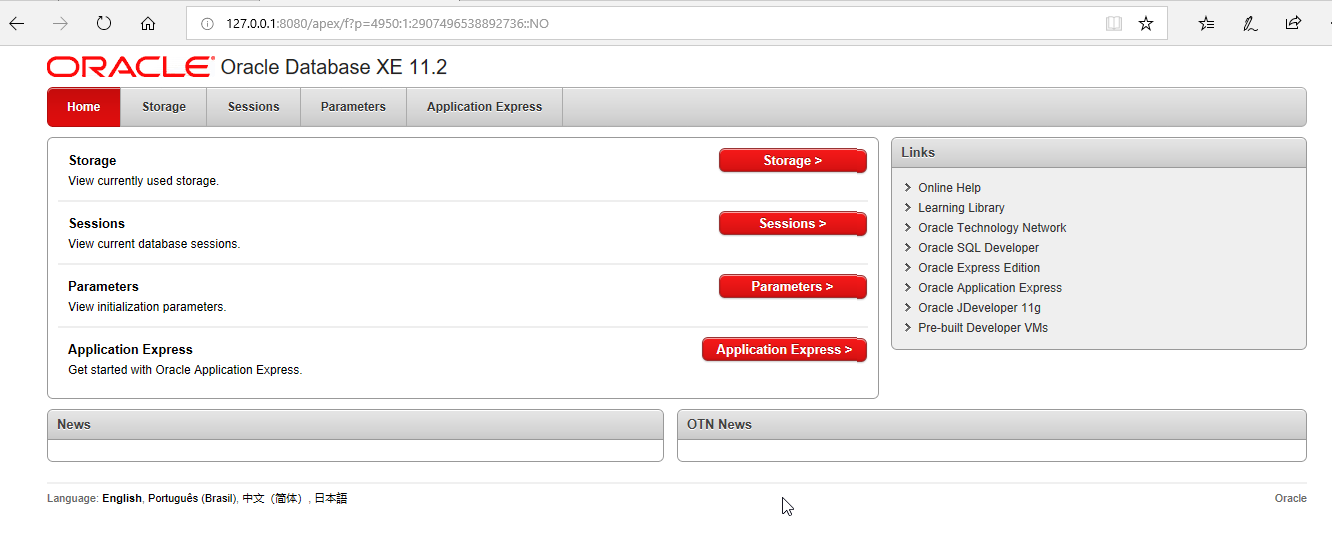
Task: Click the Oracle footer text
Action: click(x=1290, y=498)
